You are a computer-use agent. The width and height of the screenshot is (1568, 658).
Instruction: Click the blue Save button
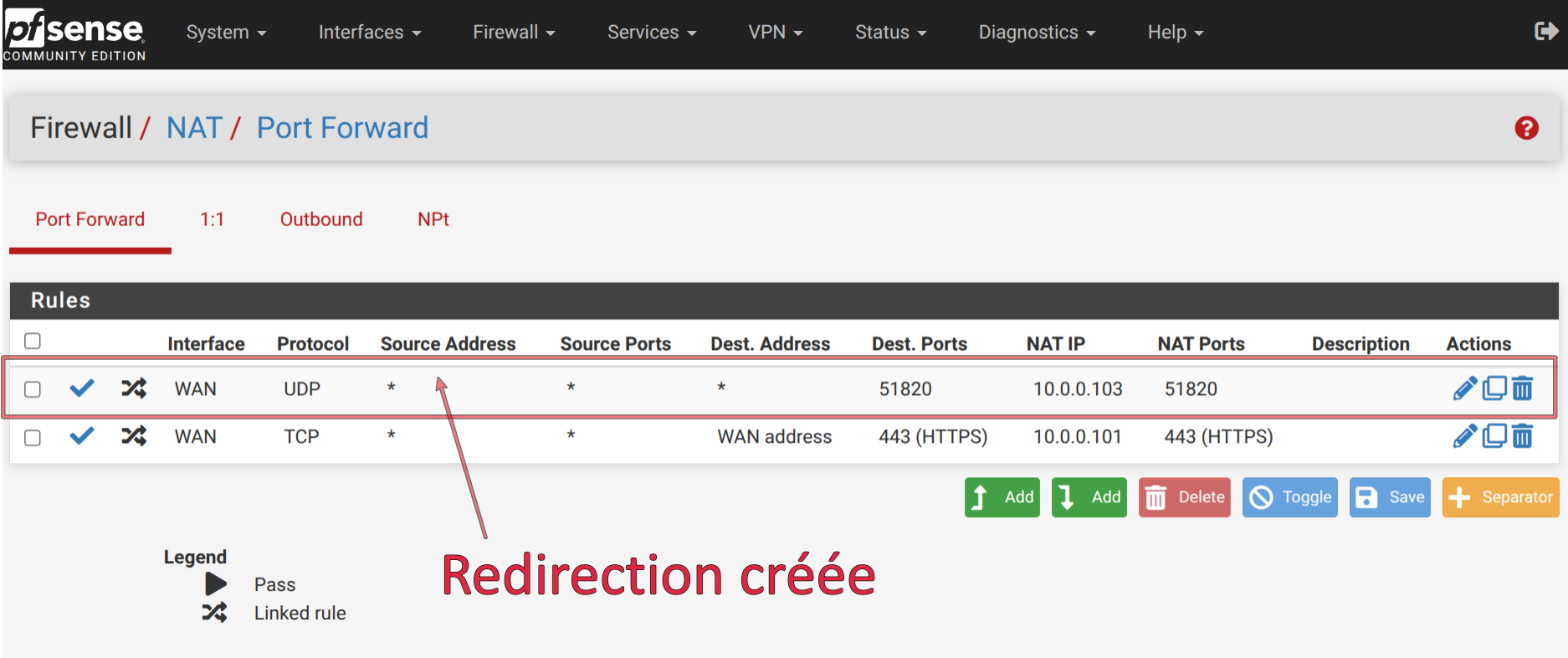point(1390,497)
